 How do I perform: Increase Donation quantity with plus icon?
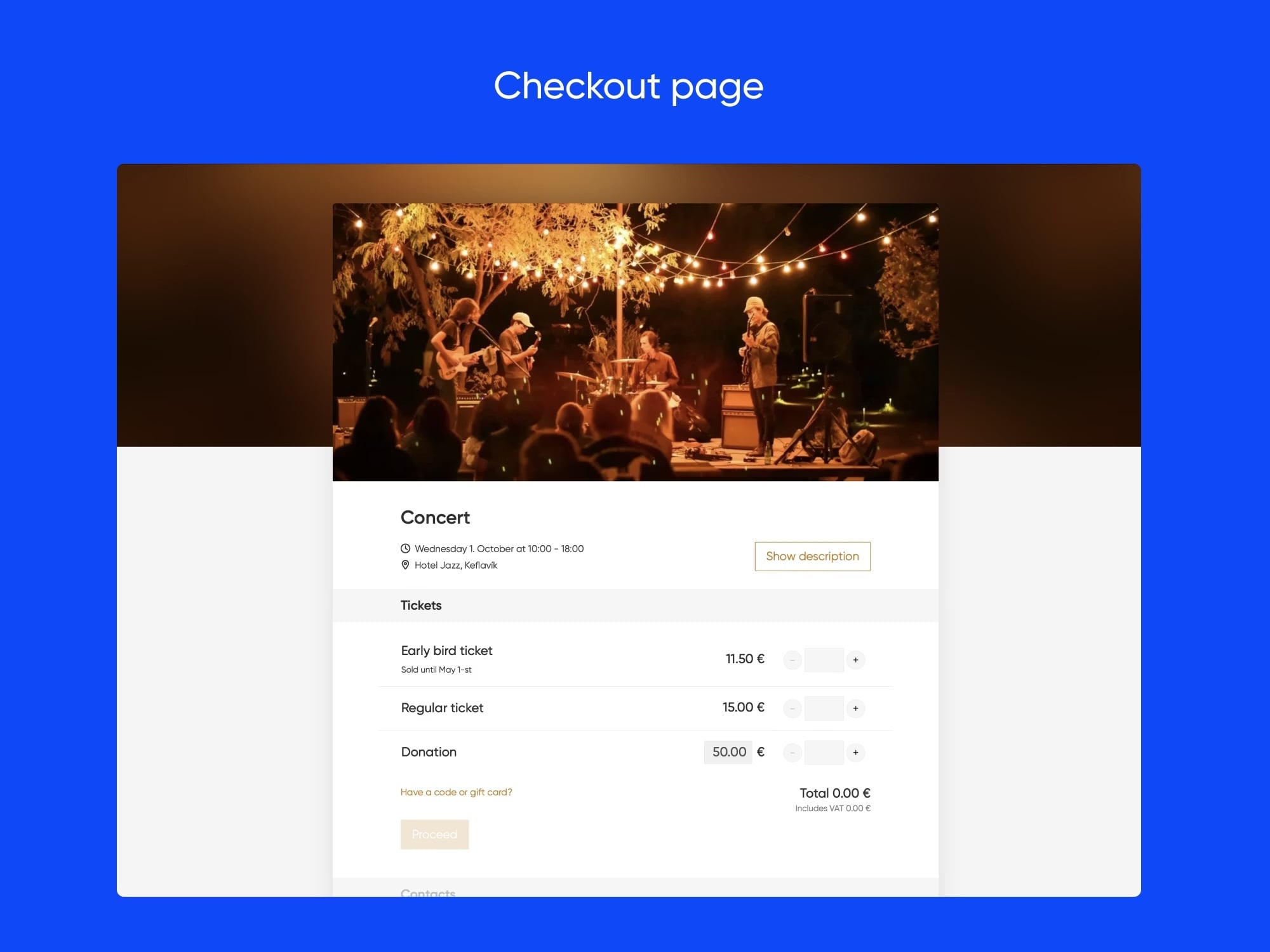(x=855, y=753)
